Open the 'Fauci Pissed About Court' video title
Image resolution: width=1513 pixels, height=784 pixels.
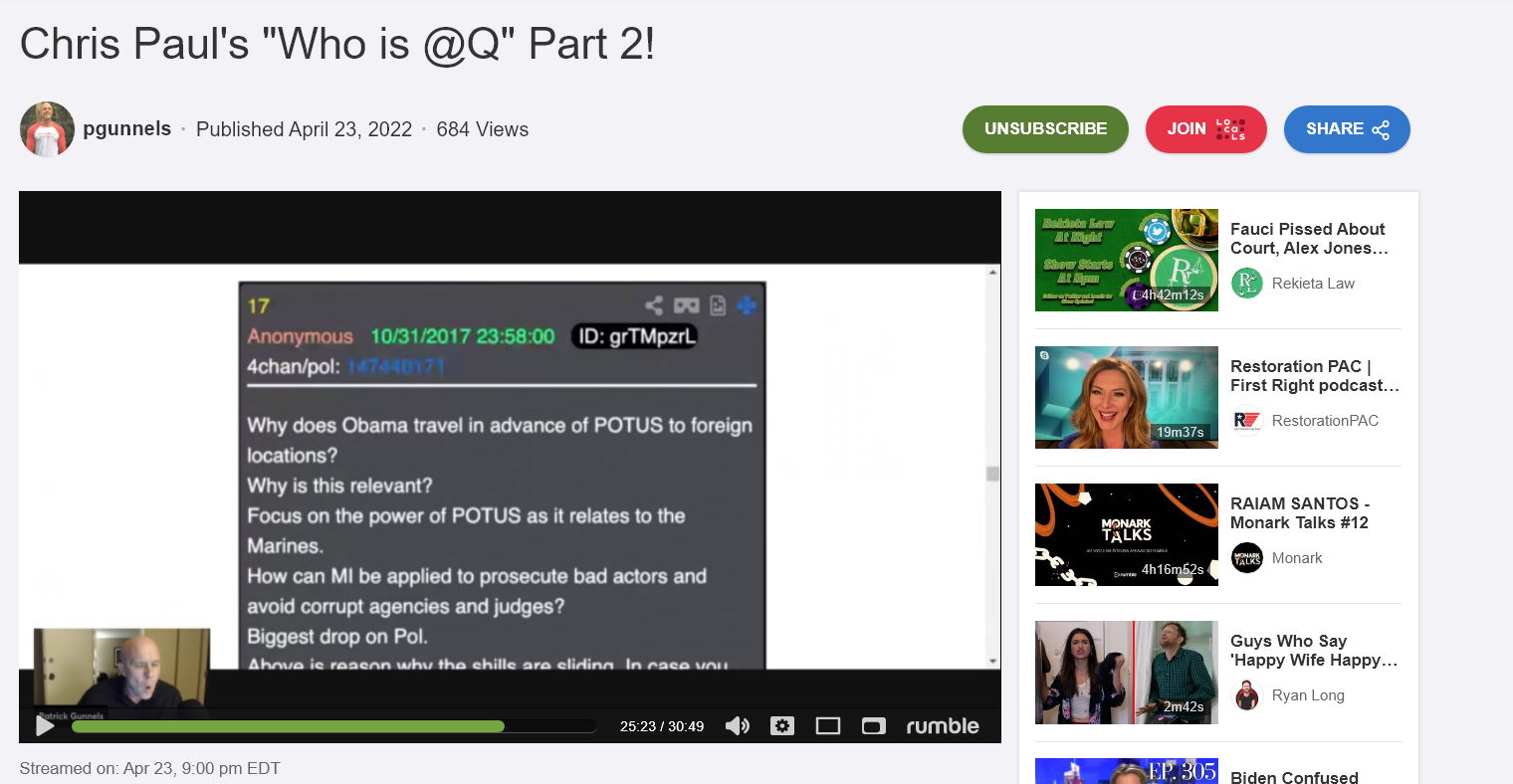[1309, 239]
